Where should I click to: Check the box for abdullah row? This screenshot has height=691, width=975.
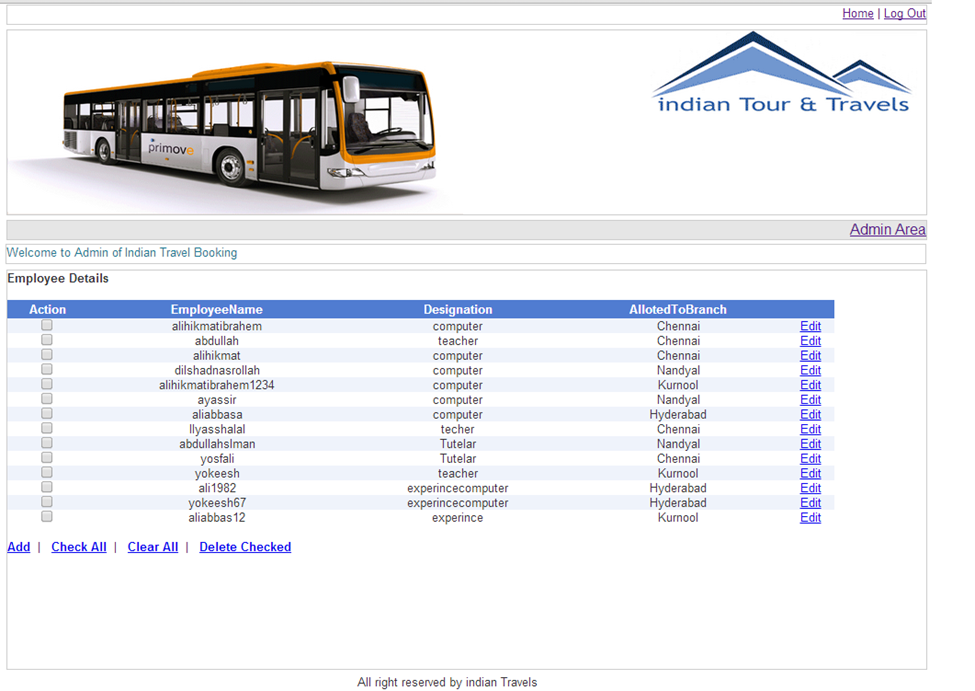tap(46, 339)
